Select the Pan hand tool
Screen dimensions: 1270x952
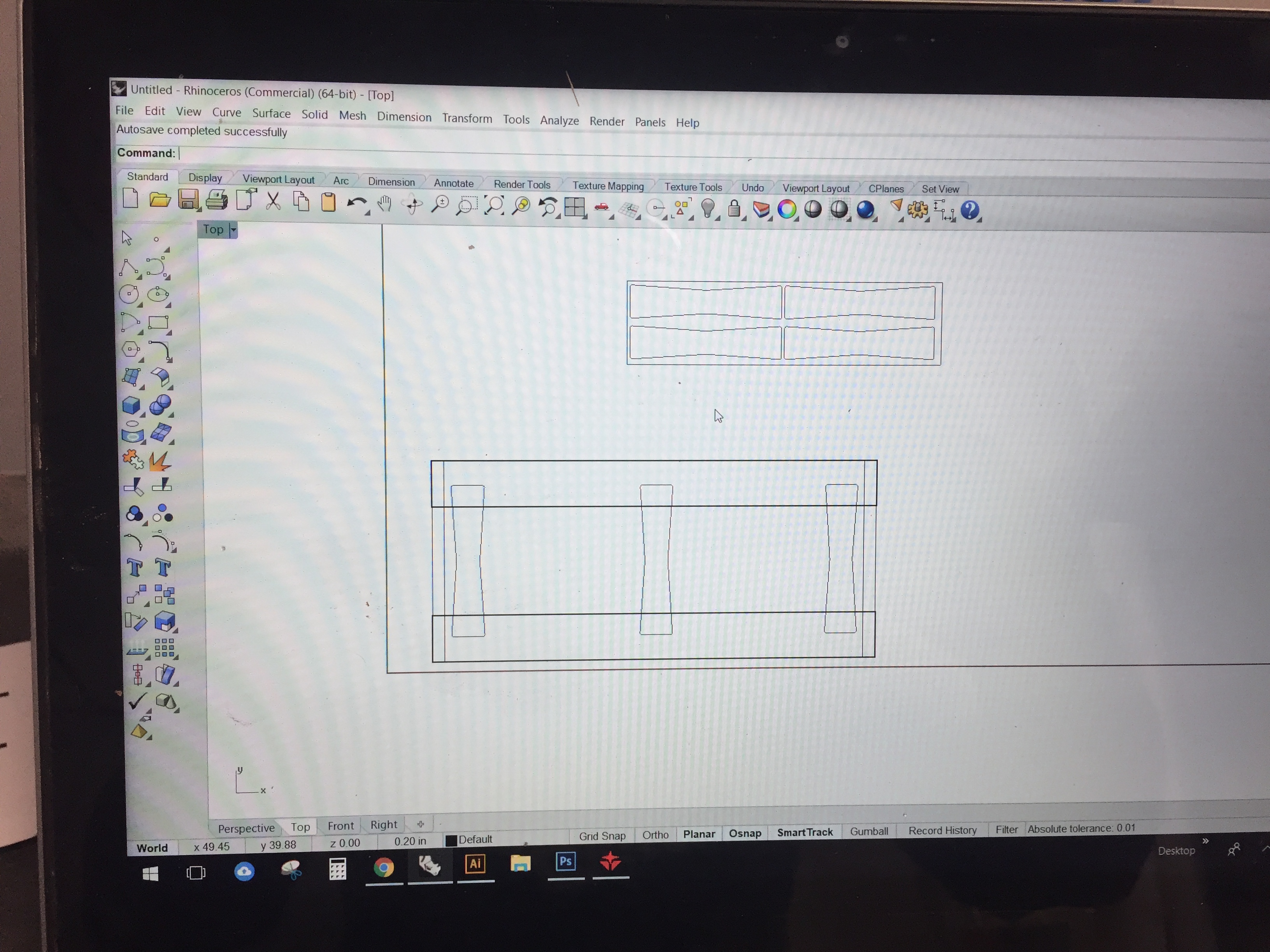pos(384,203)
